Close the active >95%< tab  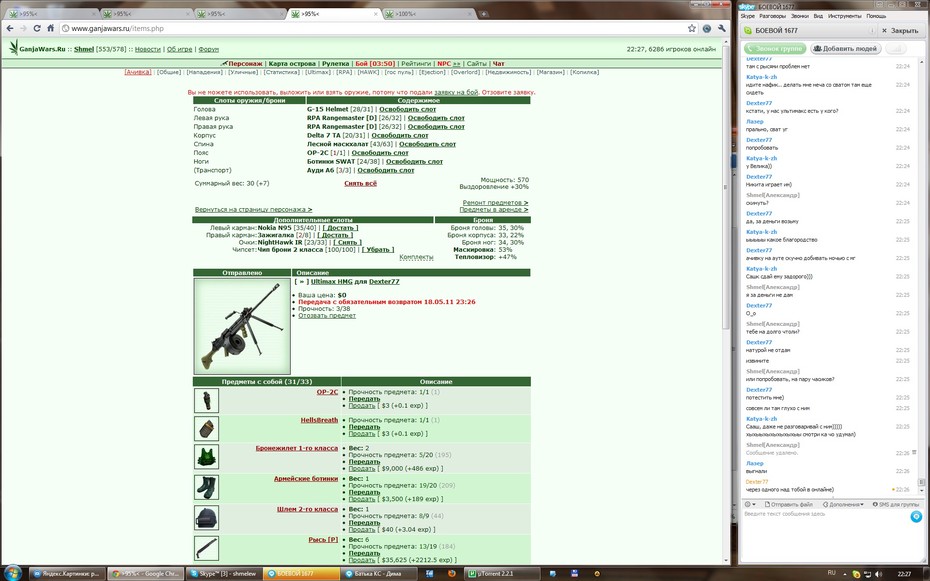(x=376, y=14)
